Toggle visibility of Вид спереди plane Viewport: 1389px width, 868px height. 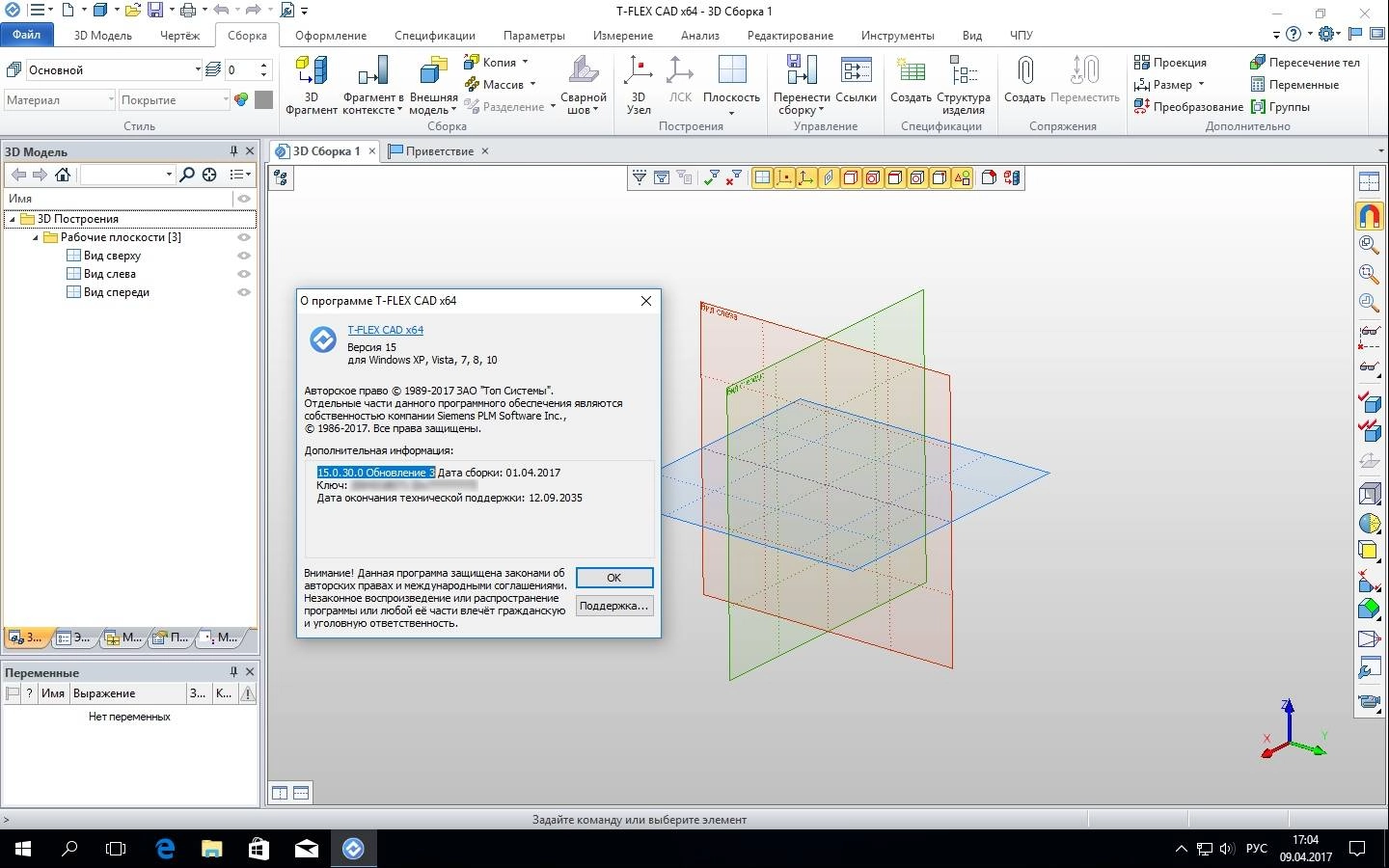click(244, 292)
